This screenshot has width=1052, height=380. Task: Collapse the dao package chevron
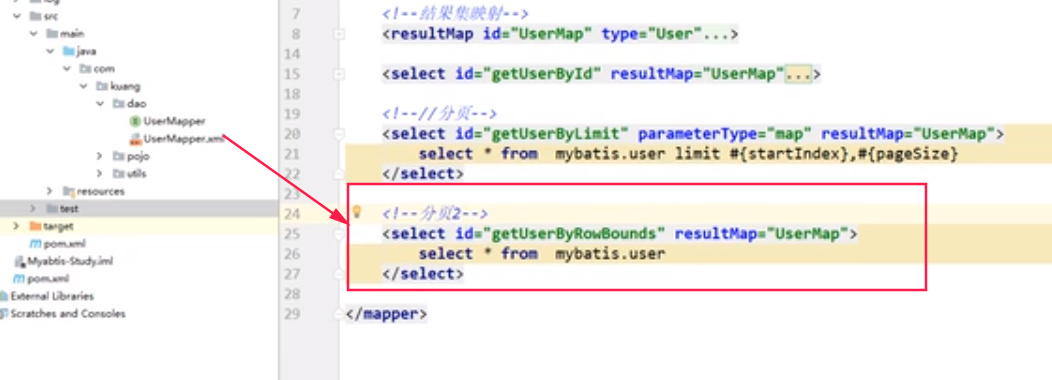[x=99, y=103]
